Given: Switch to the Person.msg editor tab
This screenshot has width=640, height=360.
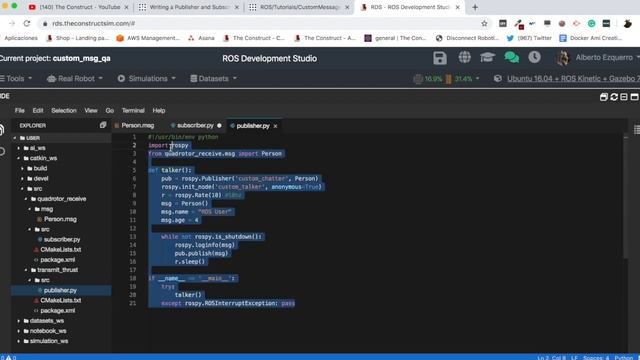Looking at the screenshot, I should tap(138, 126).
